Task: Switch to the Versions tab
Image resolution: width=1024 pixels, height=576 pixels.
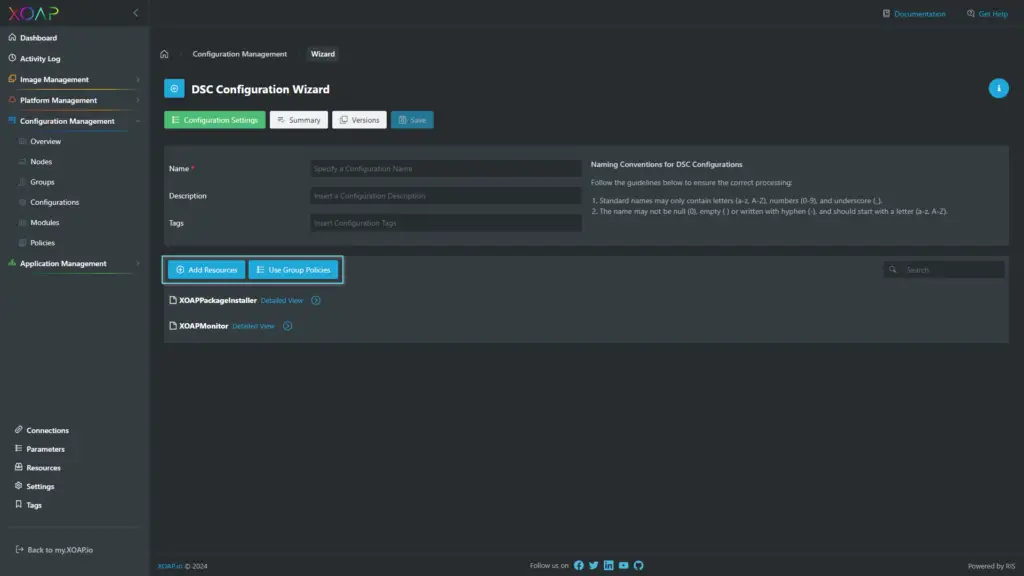Action: [359, 120]
